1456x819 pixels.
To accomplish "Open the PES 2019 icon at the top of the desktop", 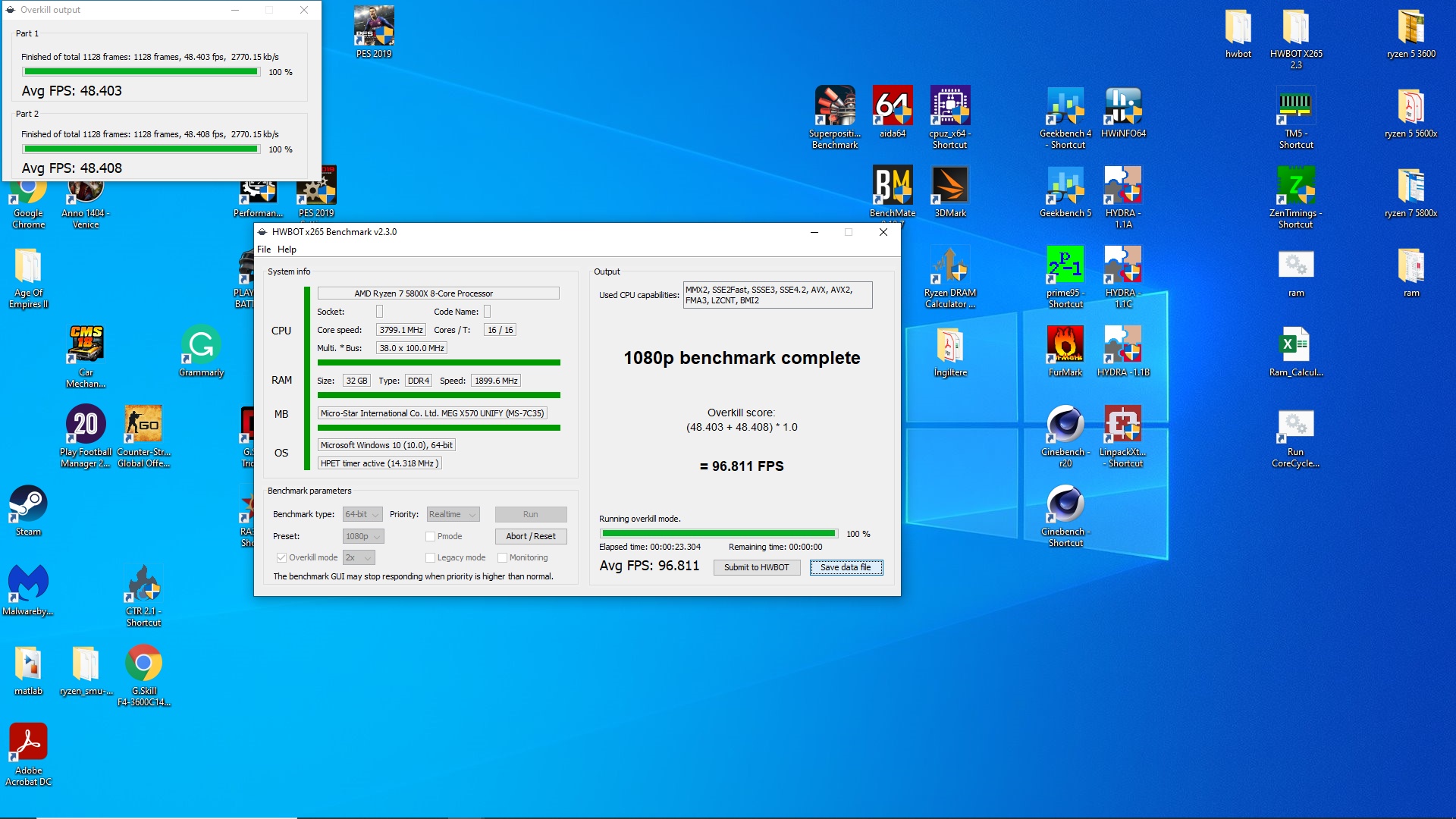I will [x=374, y=33].
